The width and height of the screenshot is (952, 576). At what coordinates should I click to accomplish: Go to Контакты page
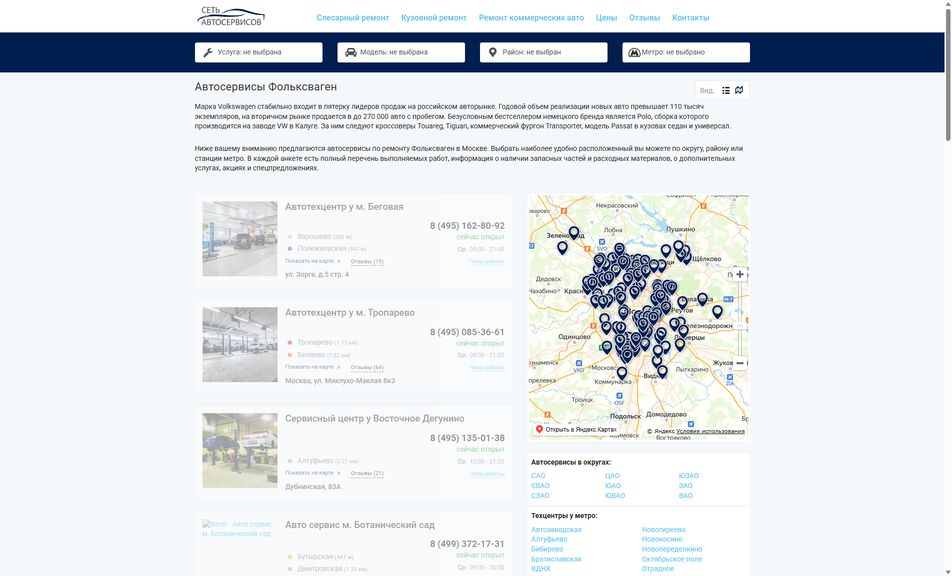pos(690,18)
